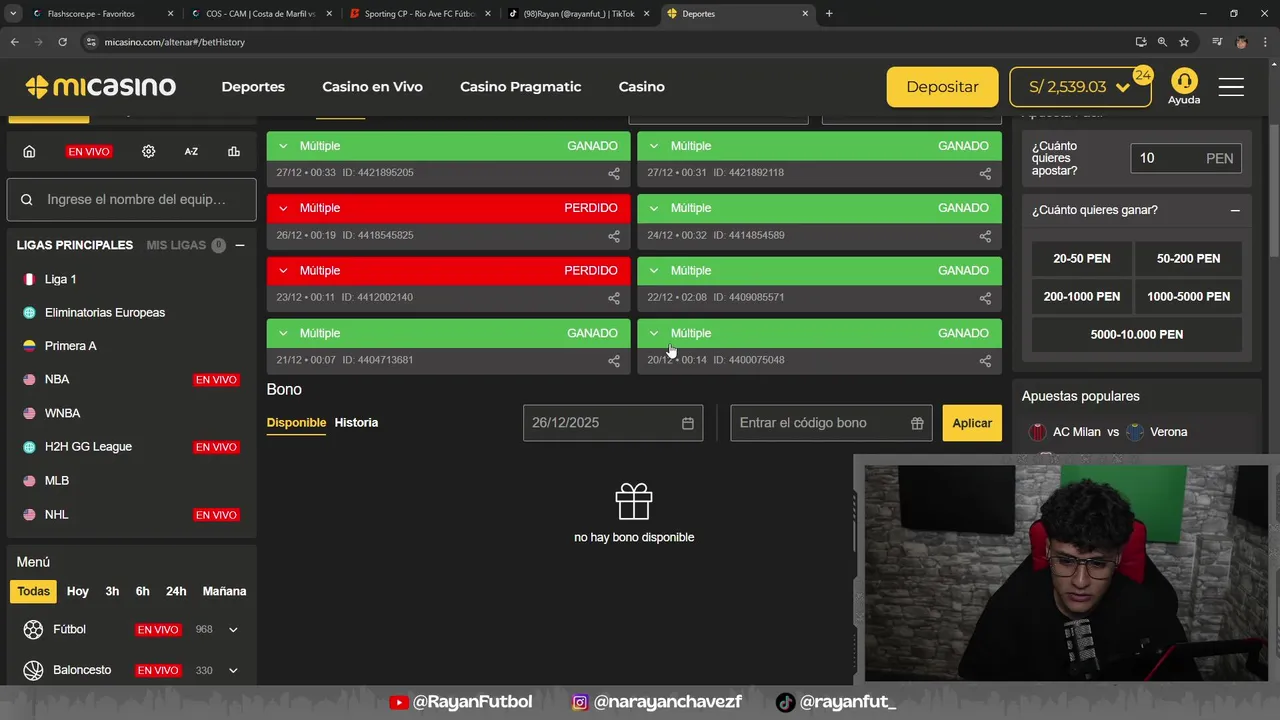Open the statistics bar chart icon
This screenshot has height=720, width=1280.
(x=234, y=151)
